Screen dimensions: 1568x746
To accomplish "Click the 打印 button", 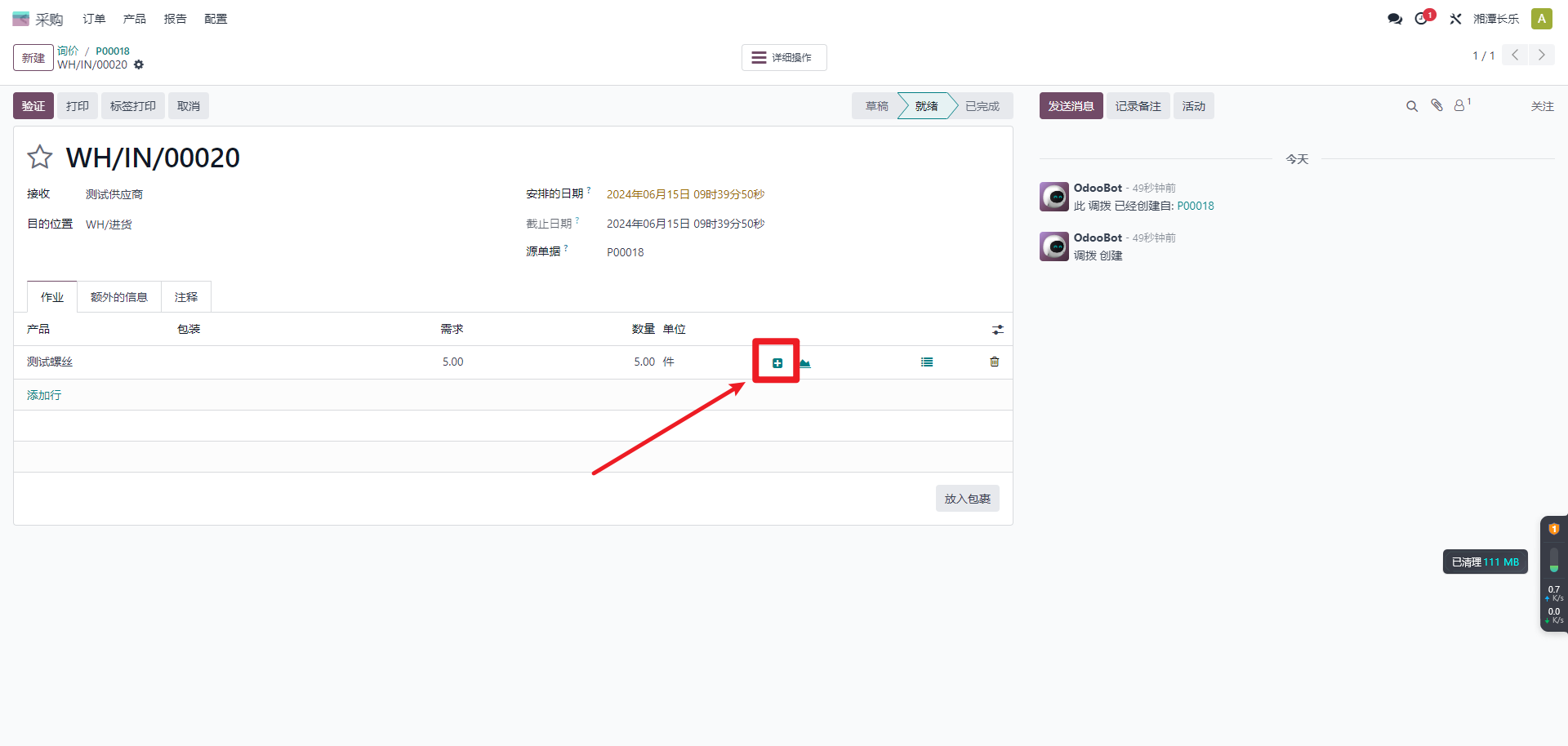I will click(x=78, y=106).
